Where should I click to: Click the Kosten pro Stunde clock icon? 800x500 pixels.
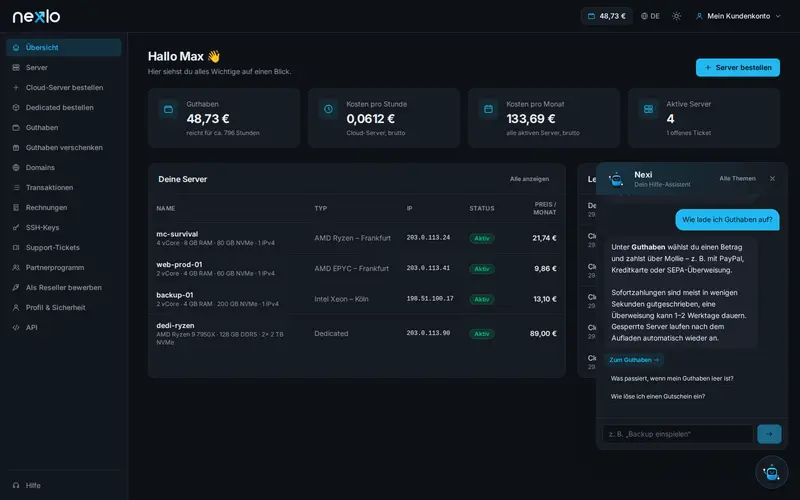tap(329, 109)
